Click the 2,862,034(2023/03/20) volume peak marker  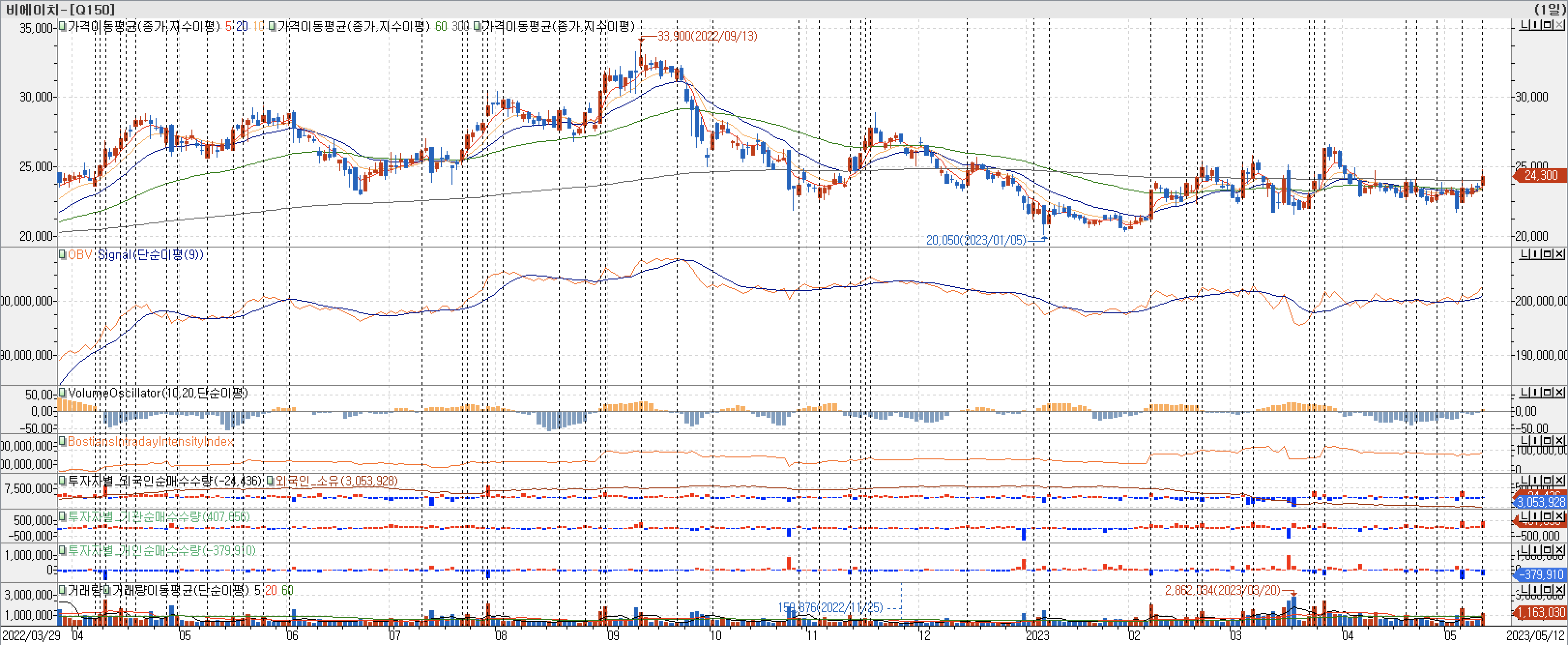click(x=1222, y=590)
